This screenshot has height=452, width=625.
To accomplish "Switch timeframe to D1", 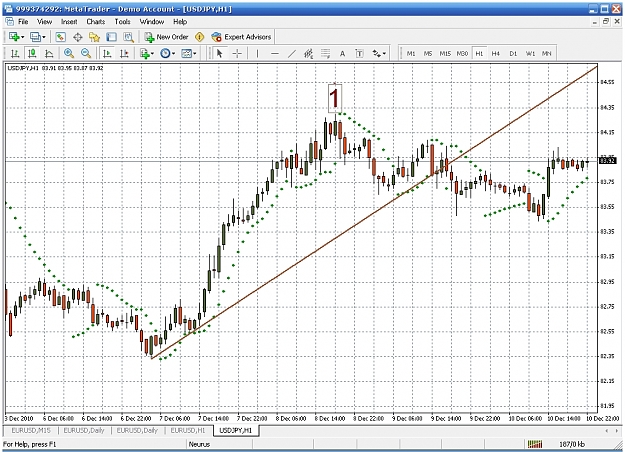I will click(513, 53).
